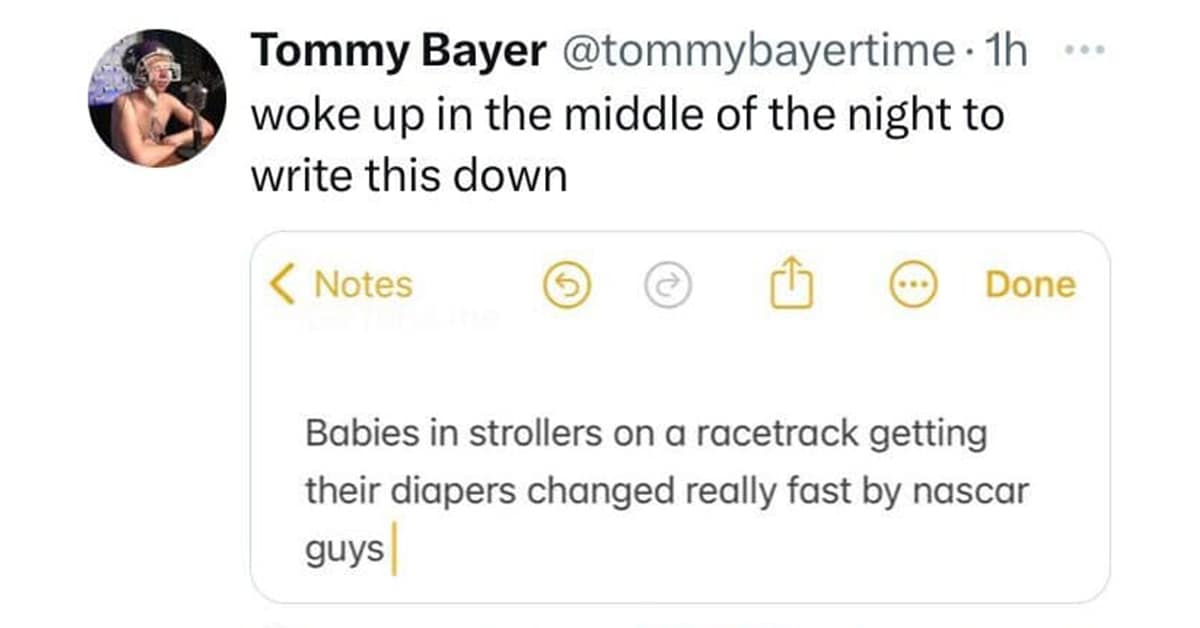Viewport: 1200px width, 628px height.
Task: Tap the undo icon in Notes toolbar
Action: (562, 287)
